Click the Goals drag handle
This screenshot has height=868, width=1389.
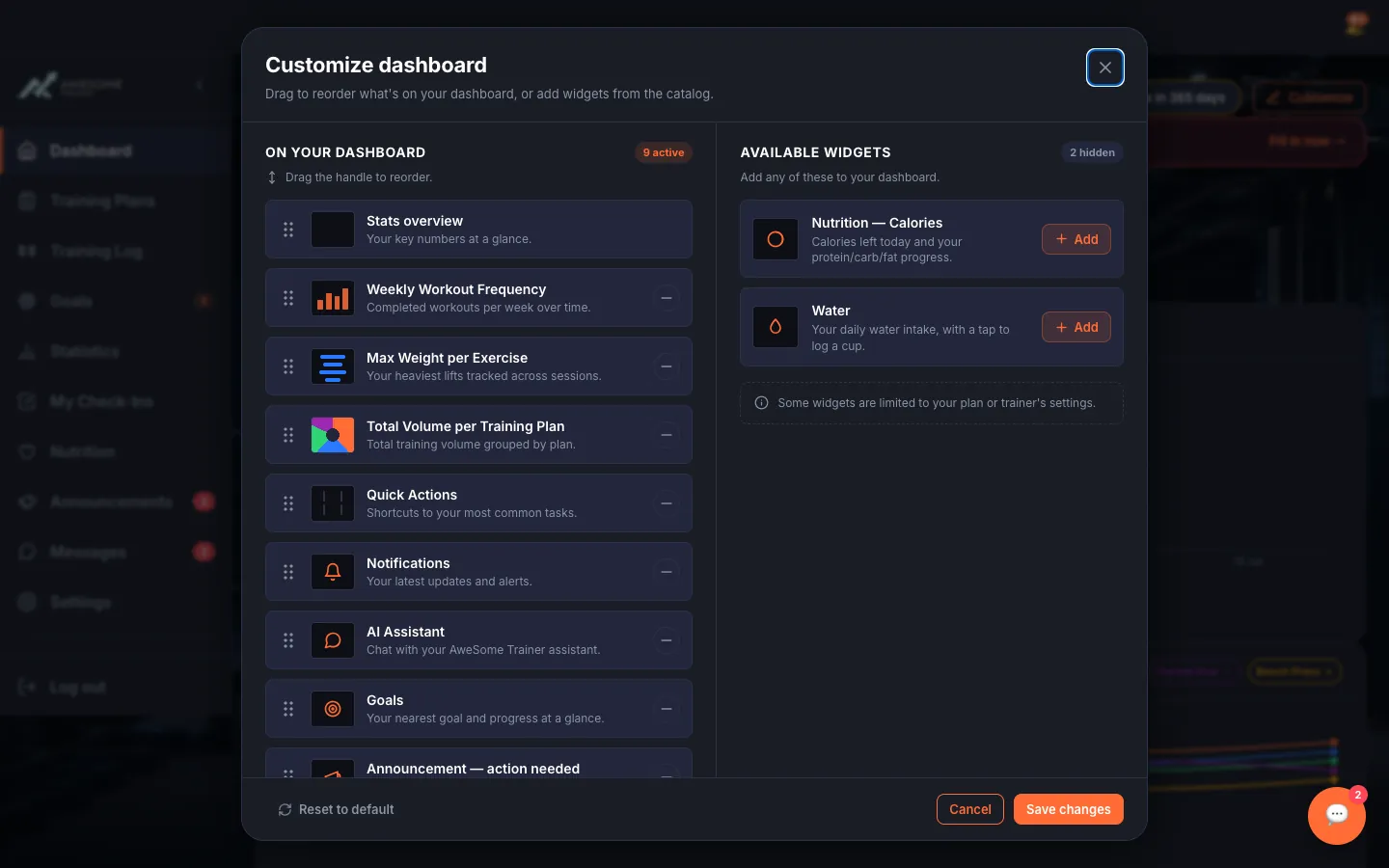(x=288, y=709)
